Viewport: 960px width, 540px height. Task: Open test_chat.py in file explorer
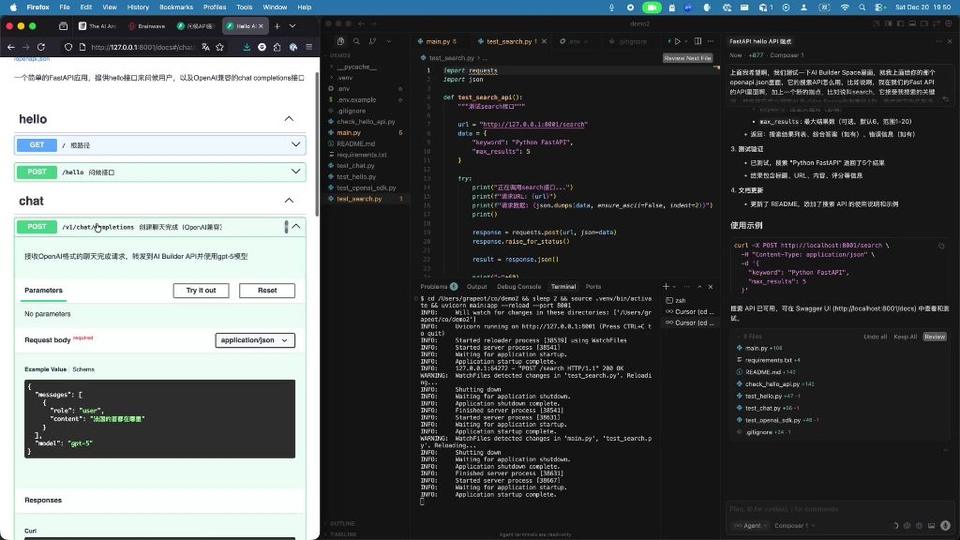[355, 165]
